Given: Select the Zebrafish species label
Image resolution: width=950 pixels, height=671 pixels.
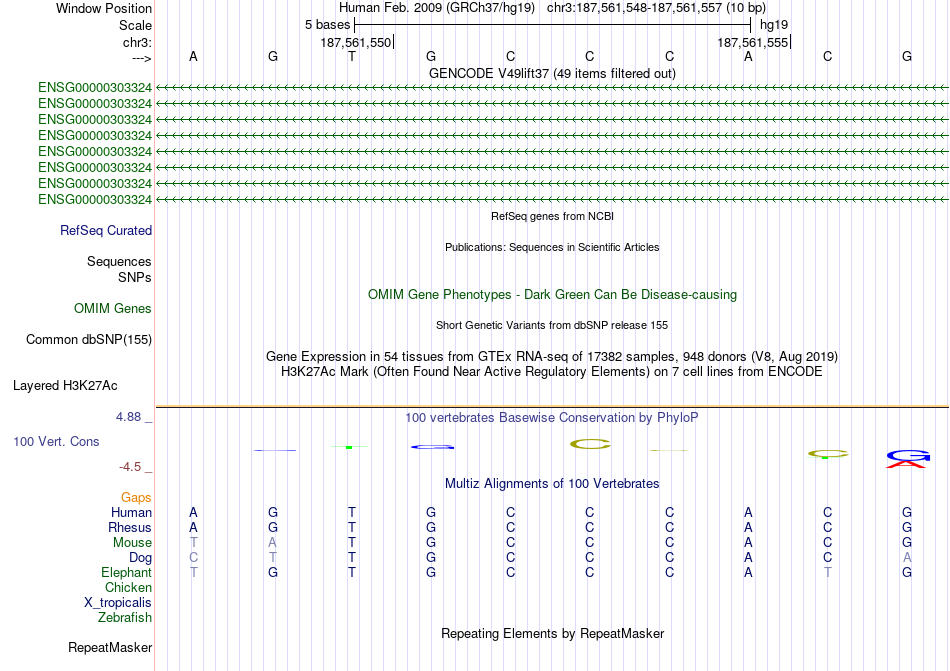Looking at the screenshot, I should point(125,618).
